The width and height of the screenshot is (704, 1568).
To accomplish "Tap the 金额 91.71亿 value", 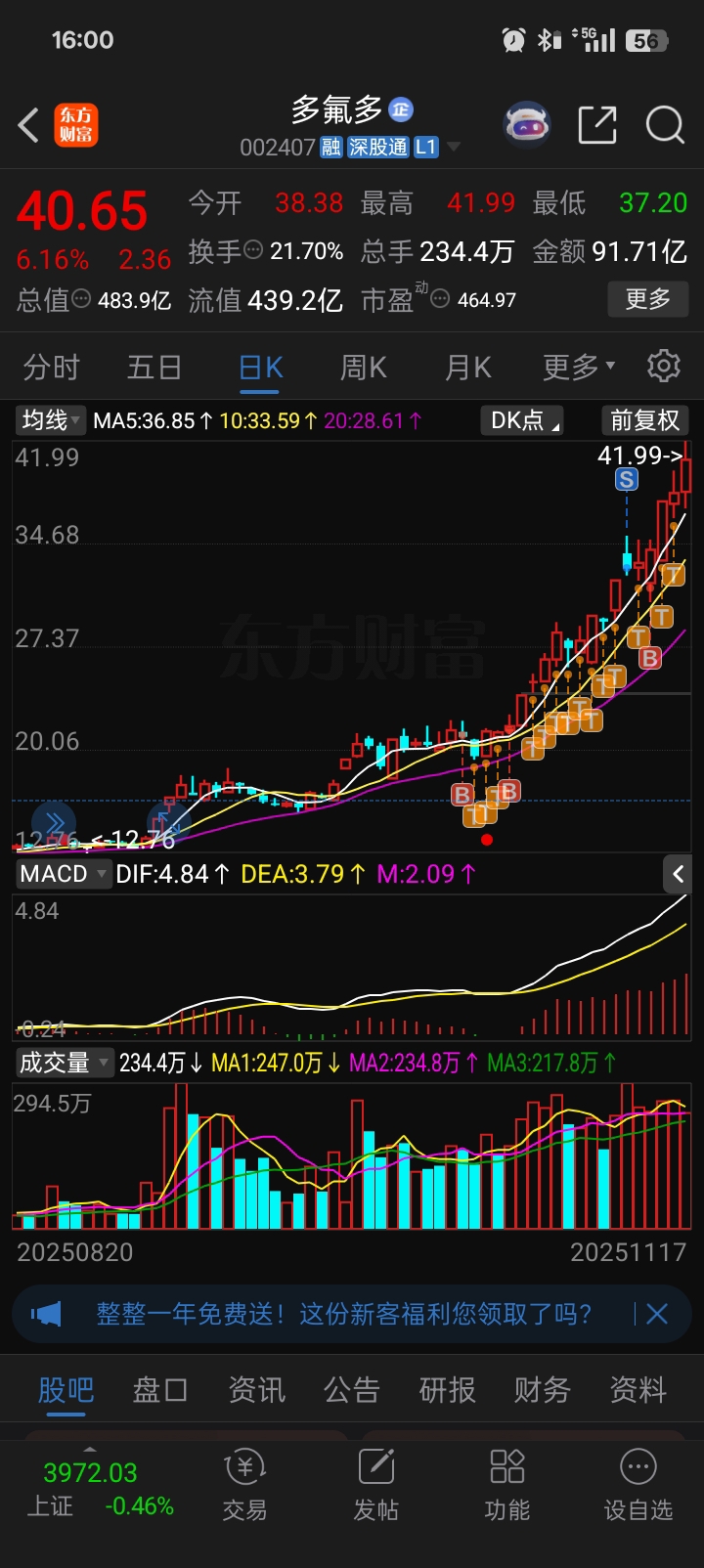I will [610, 251].
